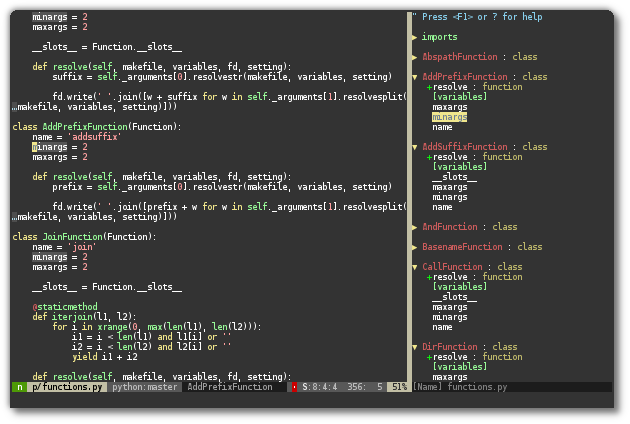Place the cursor on 'prefix = self._arguments[0]' line

coord(222,187)
